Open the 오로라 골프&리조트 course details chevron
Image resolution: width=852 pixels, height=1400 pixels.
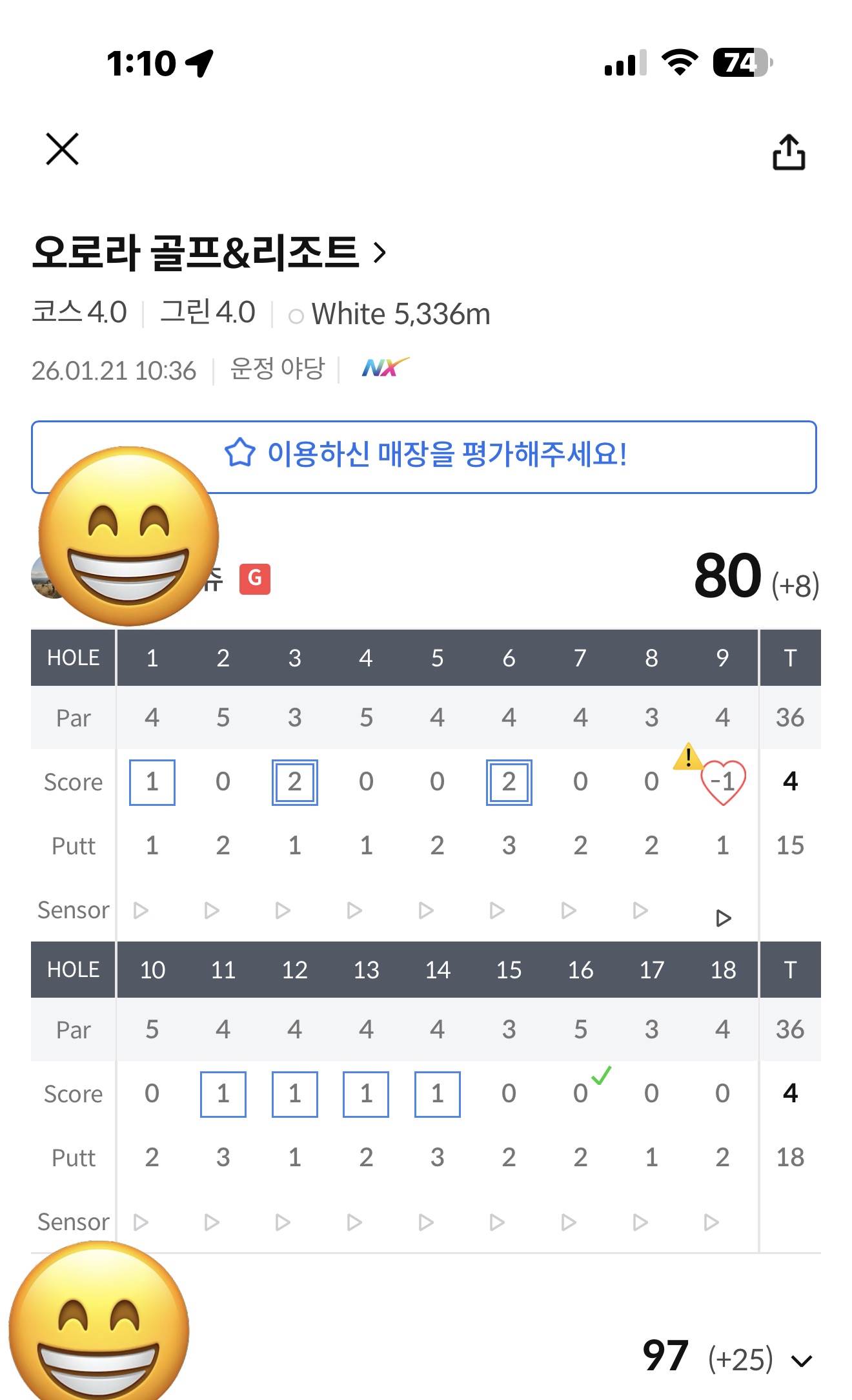[x=380, y=252]
